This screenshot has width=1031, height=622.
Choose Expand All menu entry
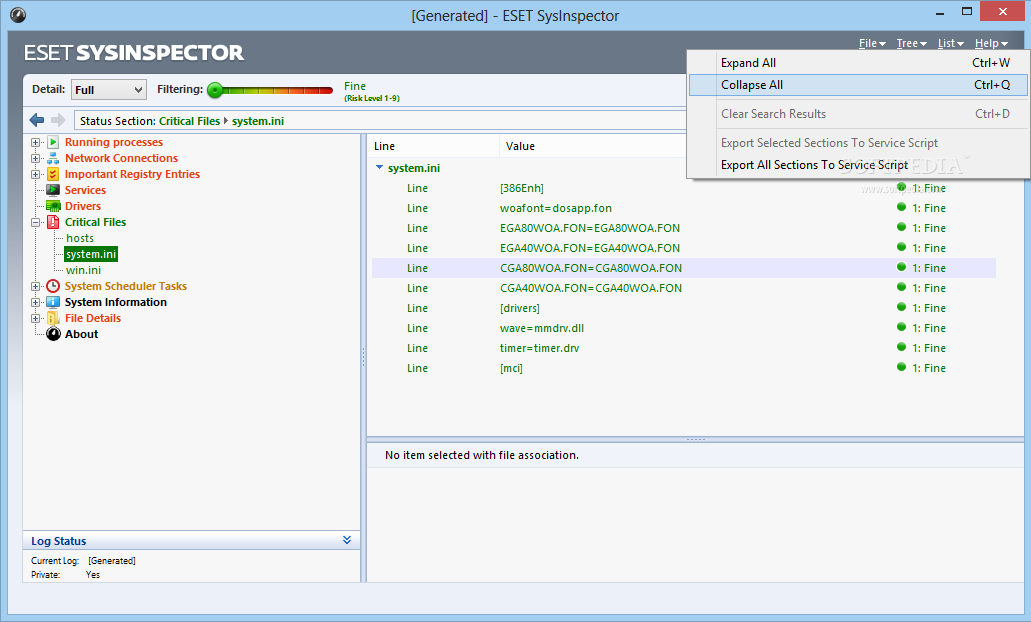(x=858, y=62)
